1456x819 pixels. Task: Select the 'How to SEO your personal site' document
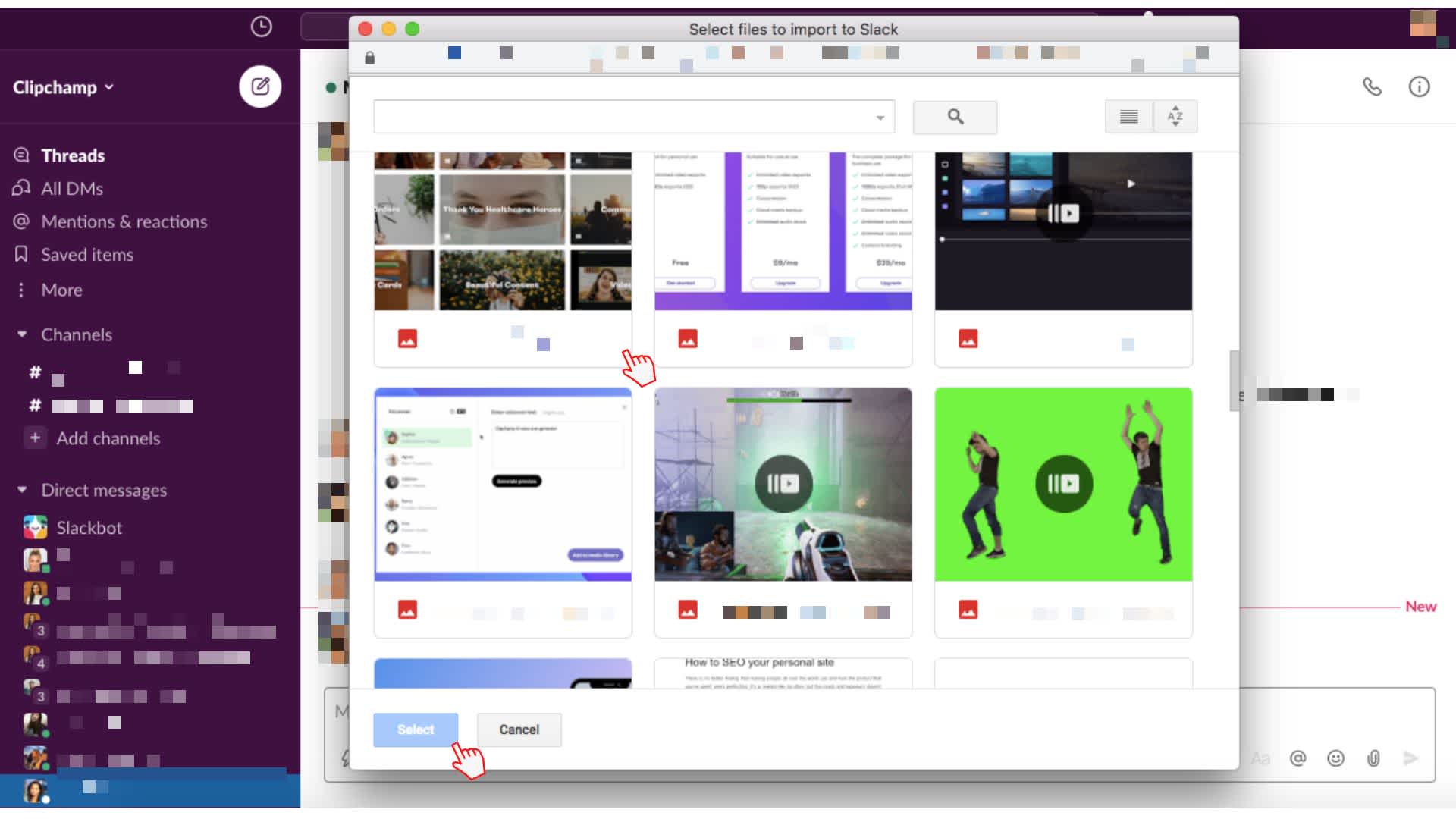pos(783,673)
